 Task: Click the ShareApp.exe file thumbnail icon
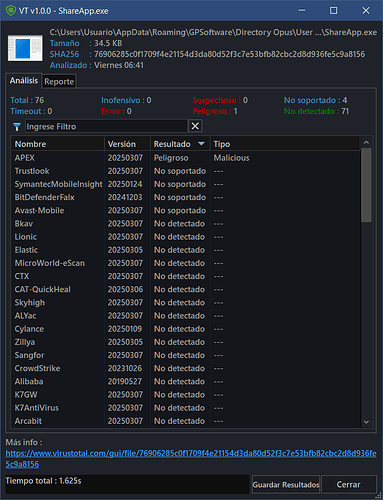[25, 49]
